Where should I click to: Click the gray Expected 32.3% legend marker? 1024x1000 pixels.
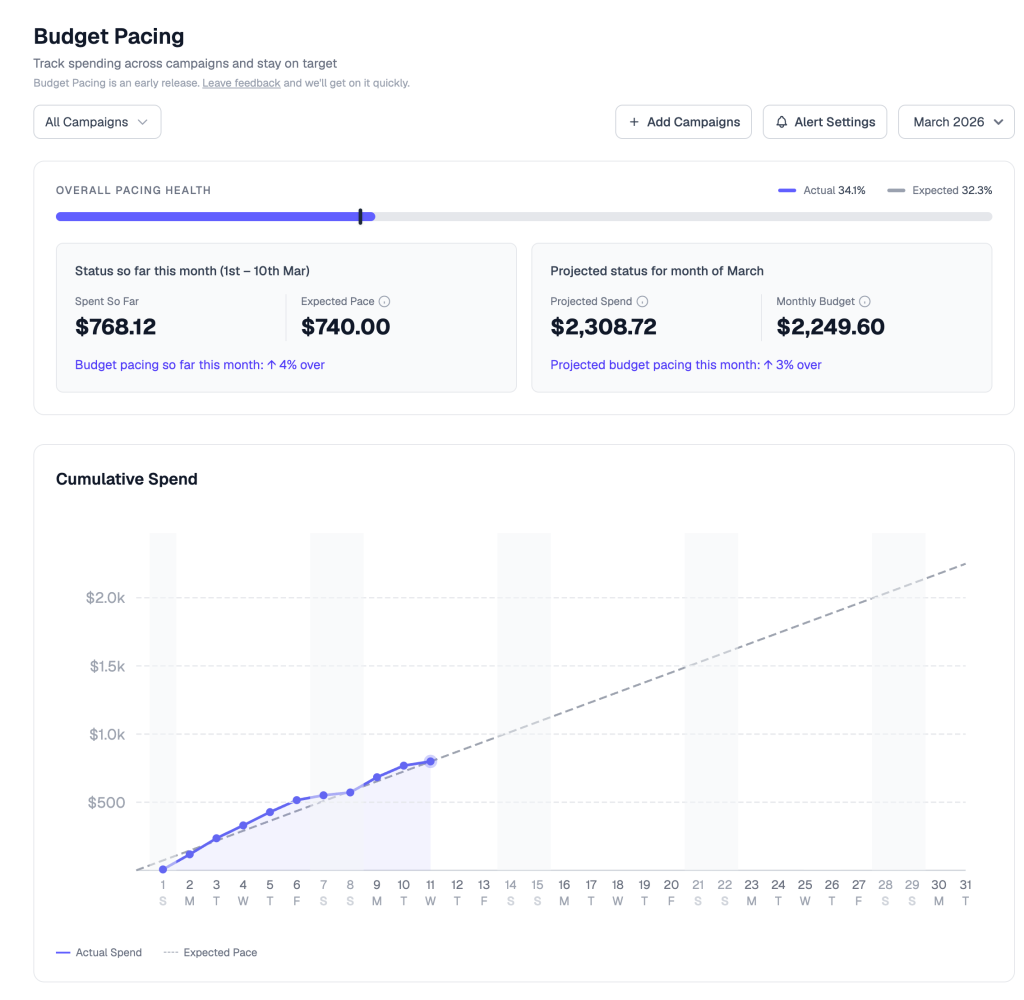point(896,190)
